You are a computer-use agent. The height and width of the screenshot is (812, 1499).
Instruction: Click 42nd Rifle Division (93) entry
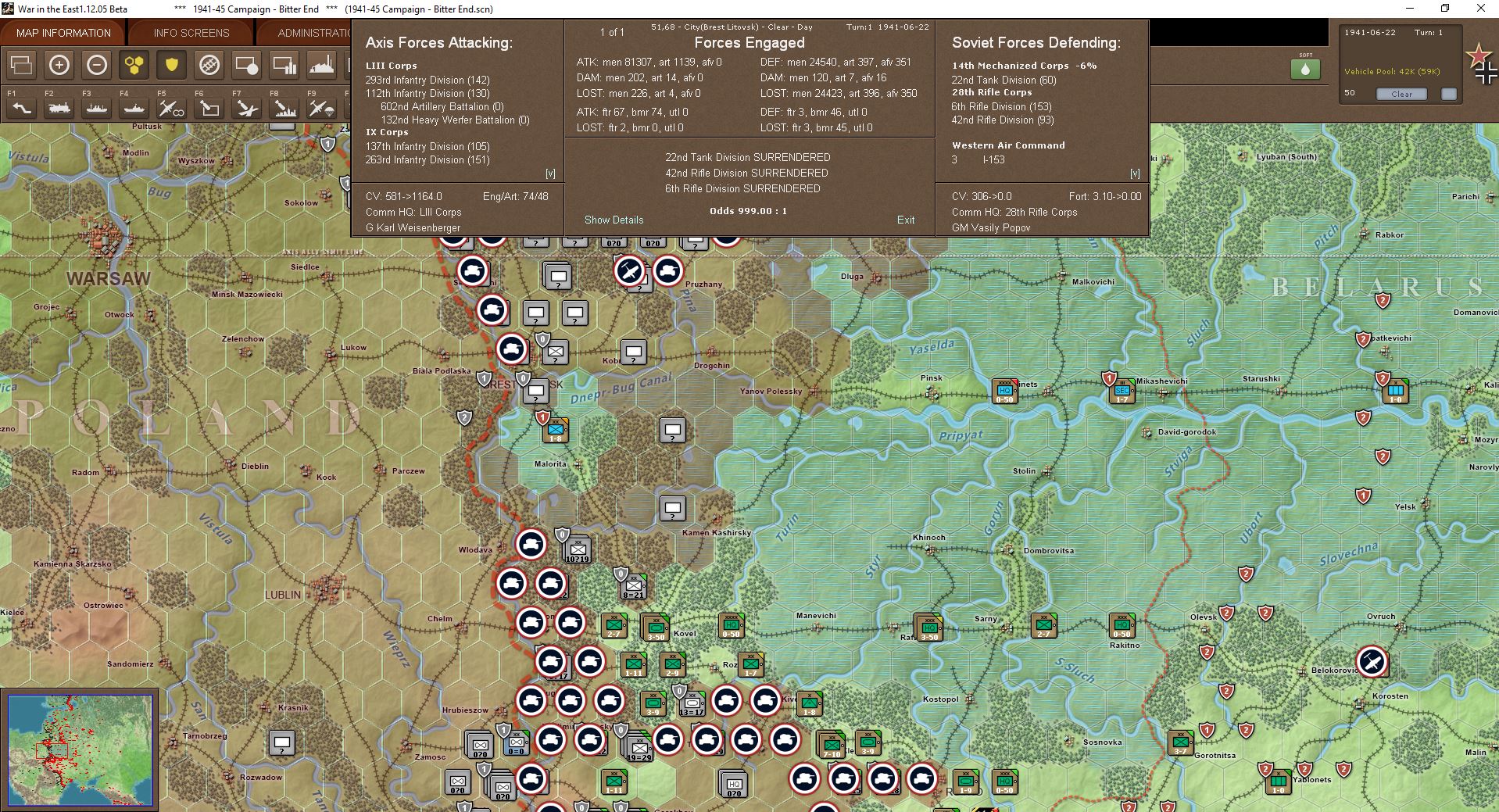tap(1003, 120)
